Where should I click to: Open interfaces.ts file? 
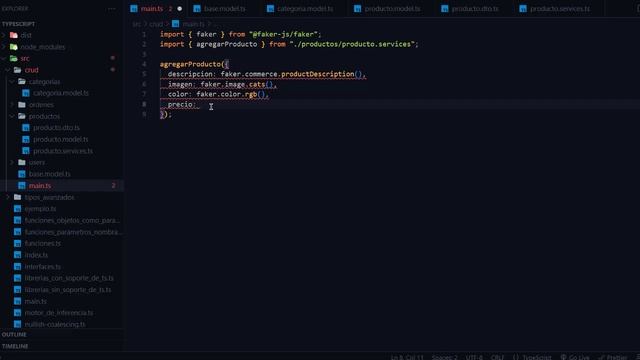(43, 267)
